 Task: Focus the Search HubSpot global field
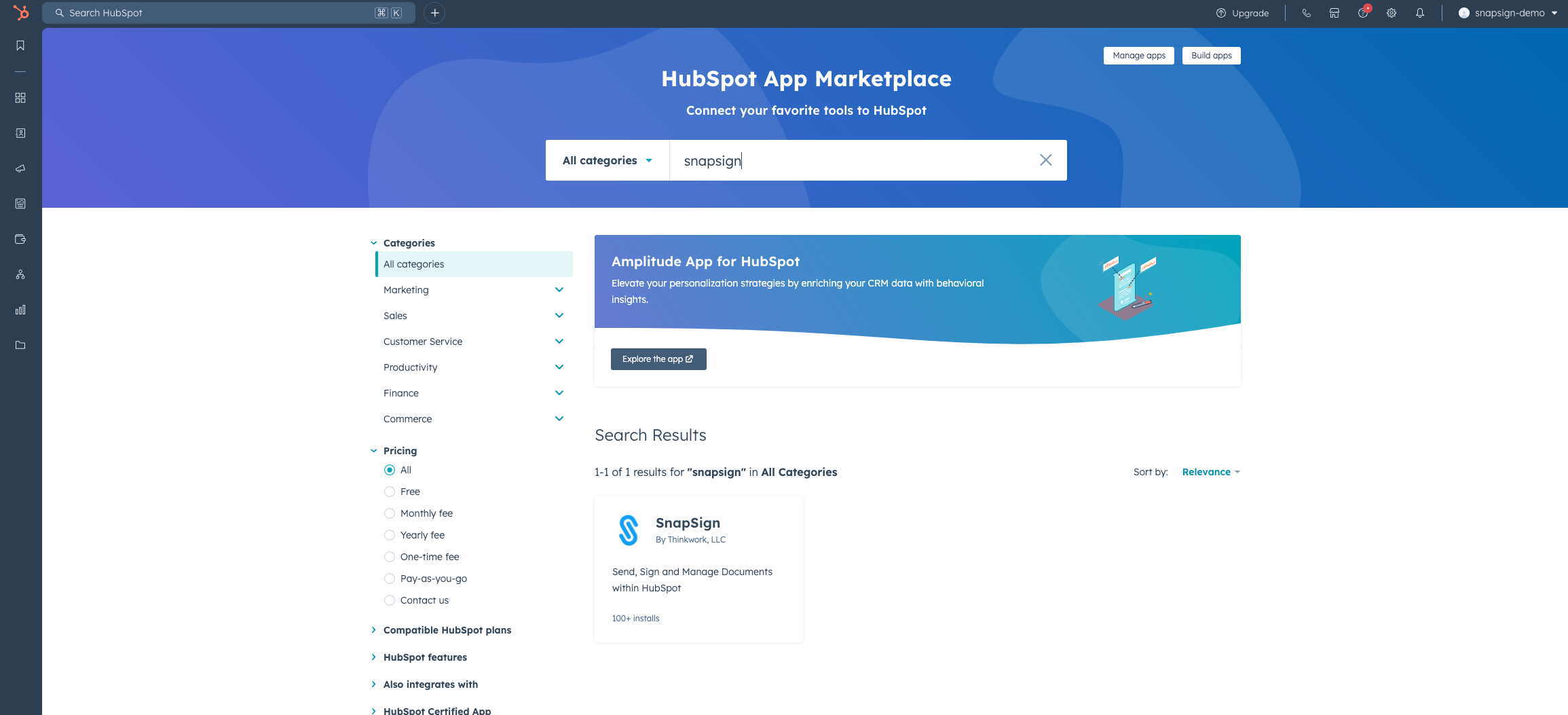[x=229, y=13]
